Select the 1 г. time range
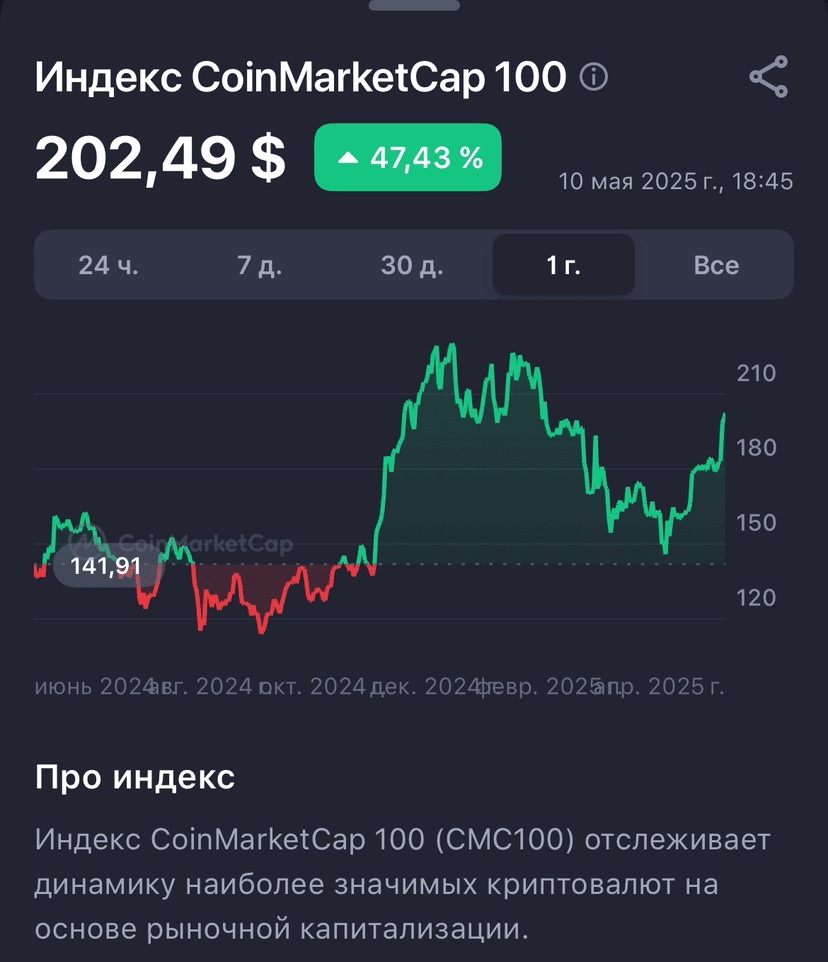 564,265
